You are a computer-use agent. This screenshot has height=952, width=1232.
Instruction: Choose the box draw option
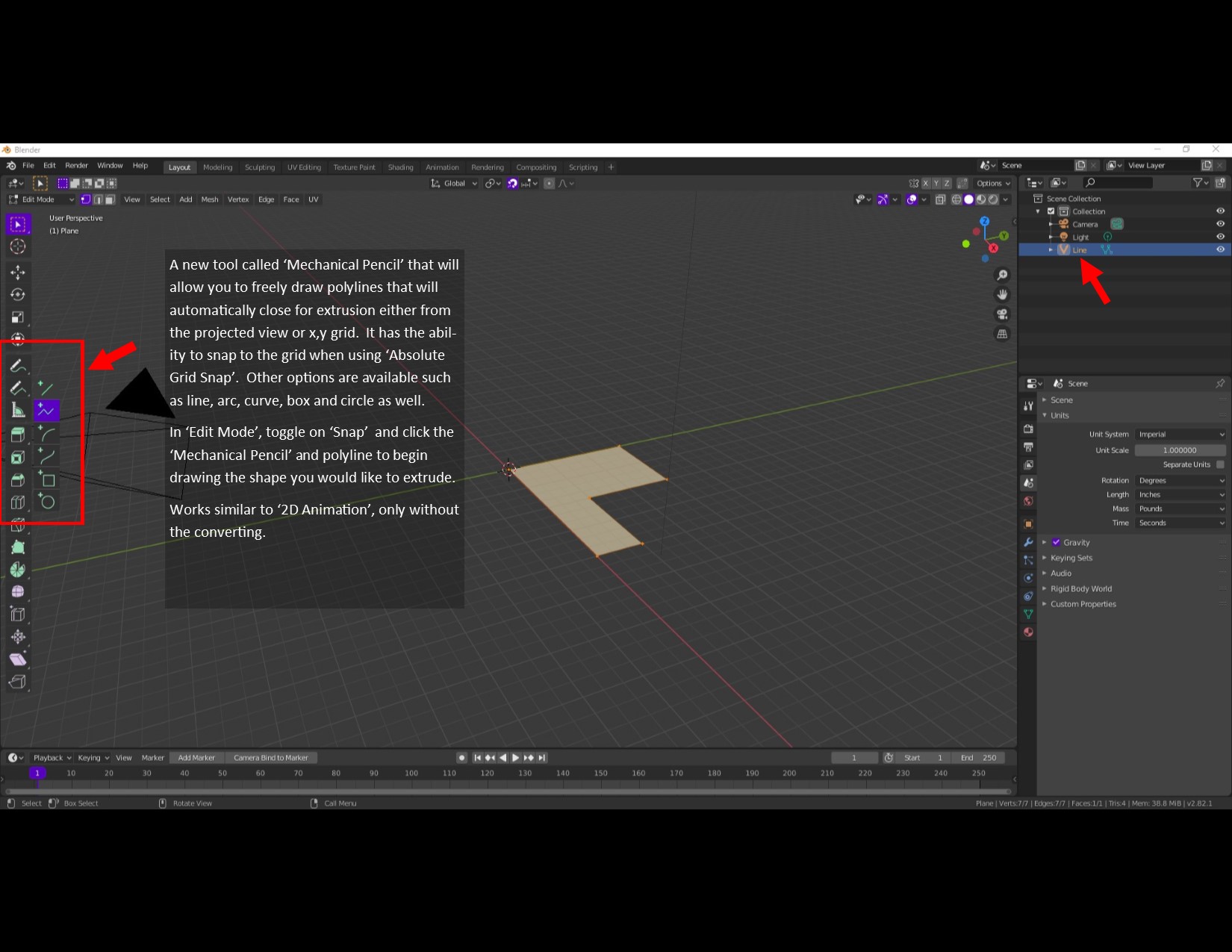pyautogui.click(x=46, y=479)
